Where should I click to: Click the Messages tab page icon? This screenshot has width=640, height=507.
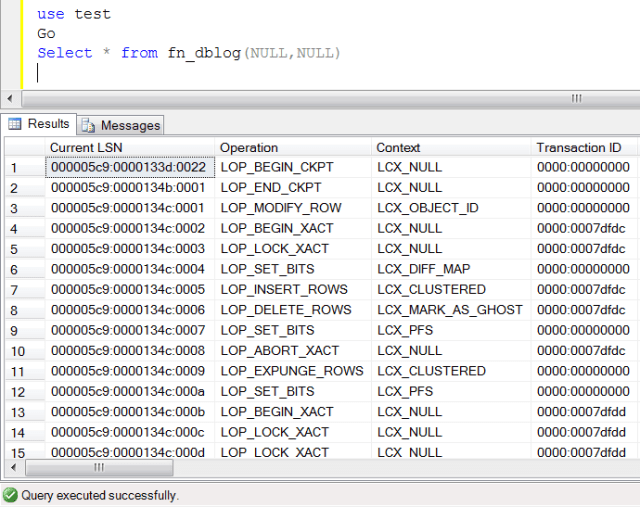(x=88, y=125)
